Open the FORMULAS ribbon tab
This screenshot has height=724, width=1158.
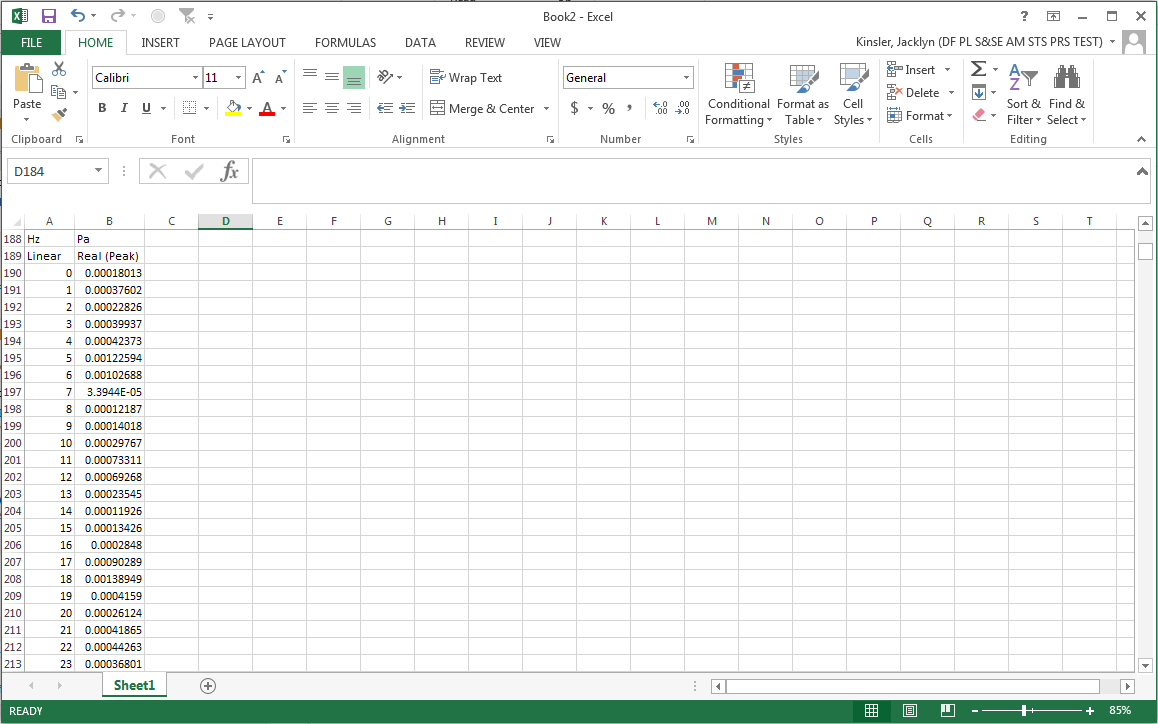pos(345,43)
